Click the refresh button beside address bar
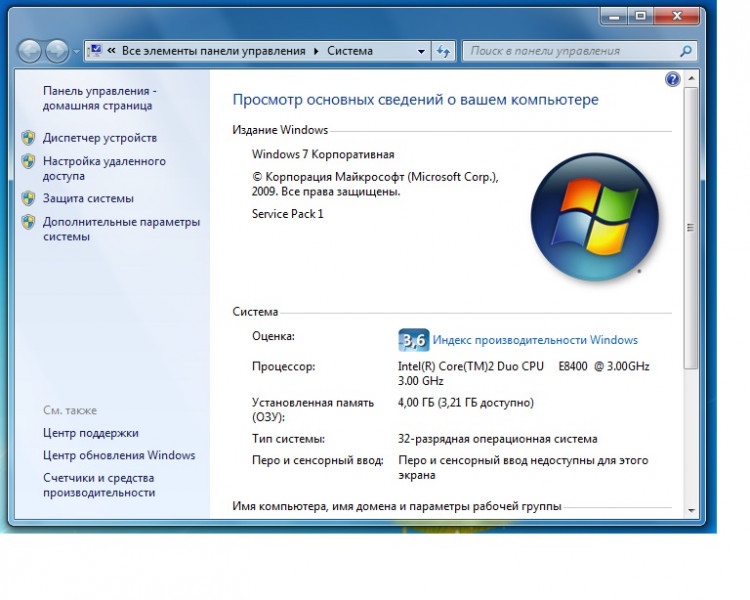Screen dimensions: 750x600 [x=445, y=51]
